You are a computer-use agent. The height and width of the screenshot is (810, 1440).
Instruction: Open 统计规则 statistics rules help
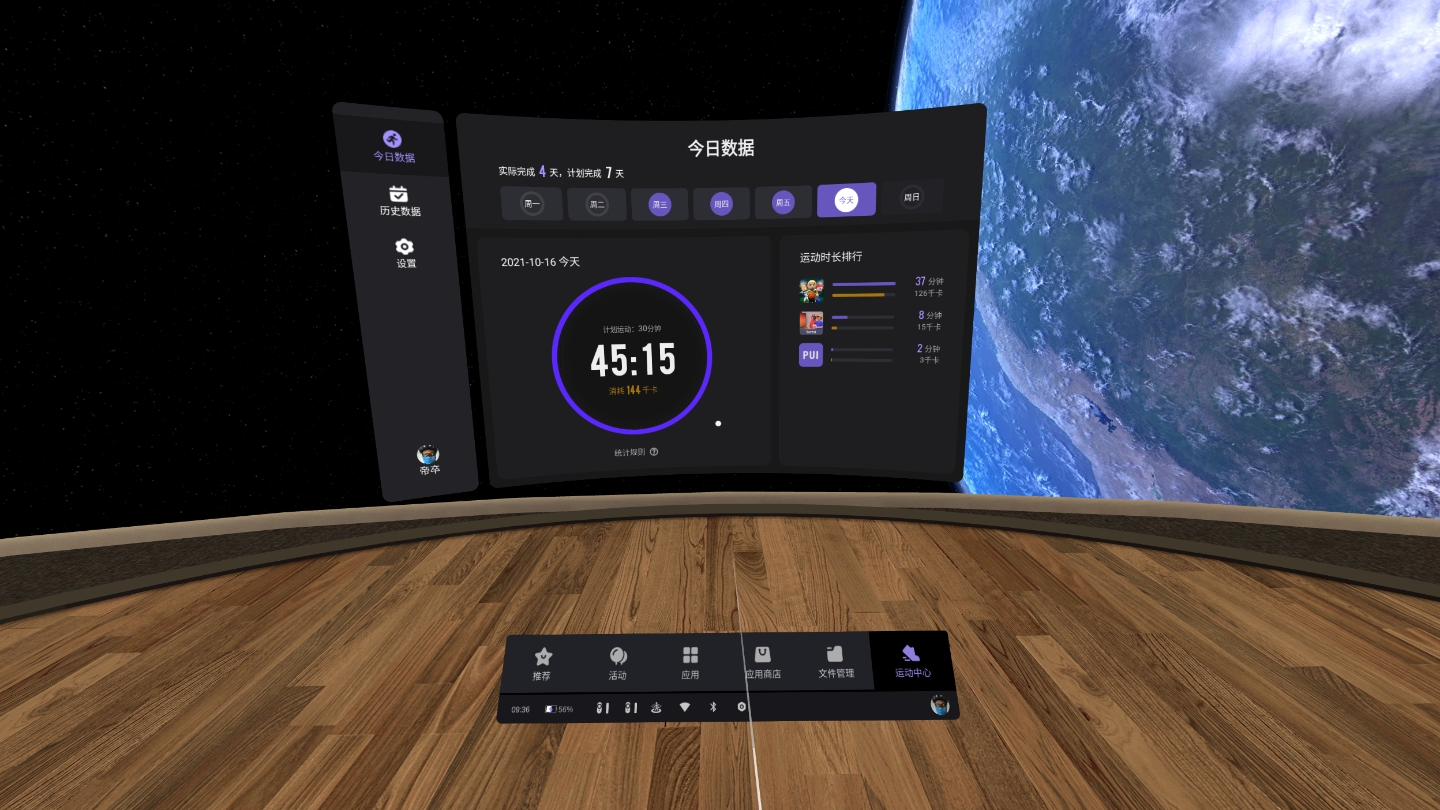(x=636, y=452)
